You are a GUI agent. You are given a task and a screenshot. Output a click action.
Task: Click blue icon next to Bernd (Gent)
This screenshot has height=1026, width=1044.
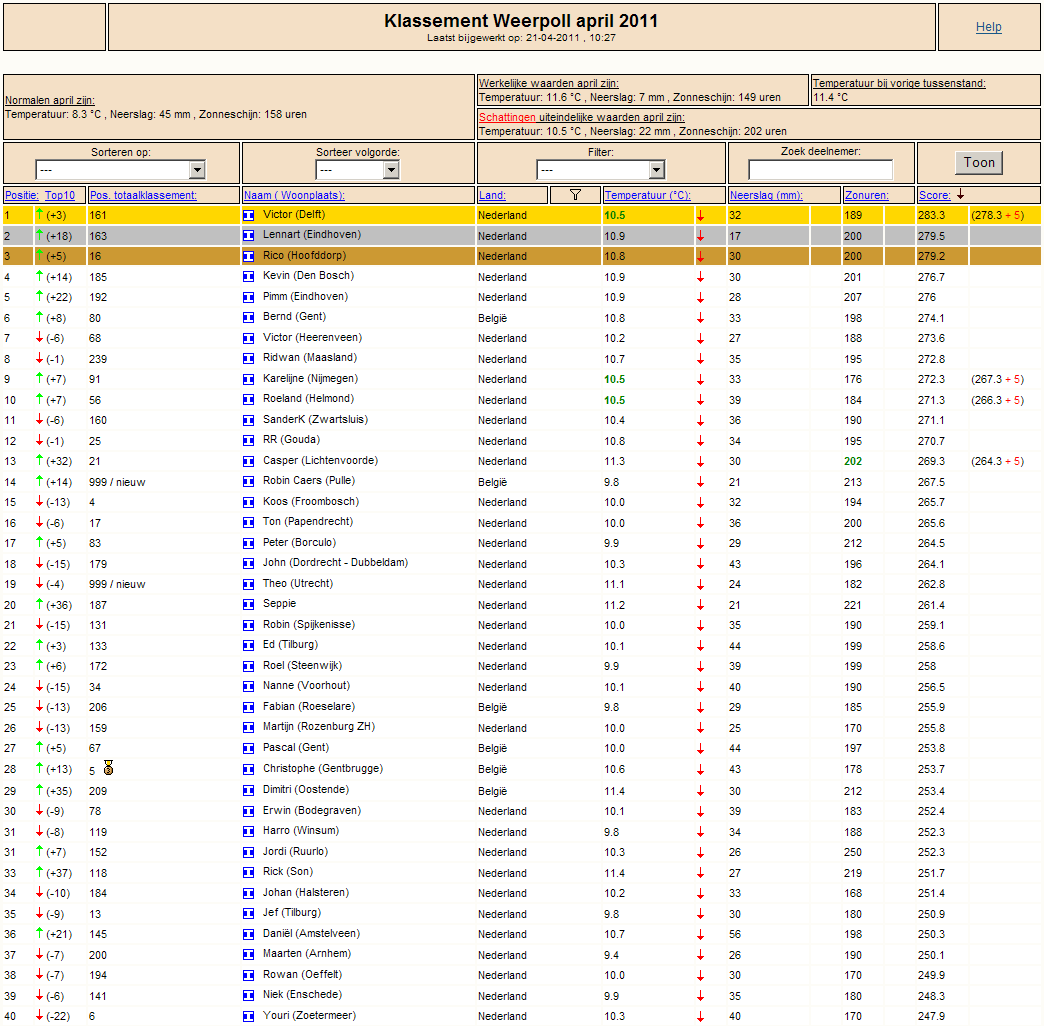[248, 318]
